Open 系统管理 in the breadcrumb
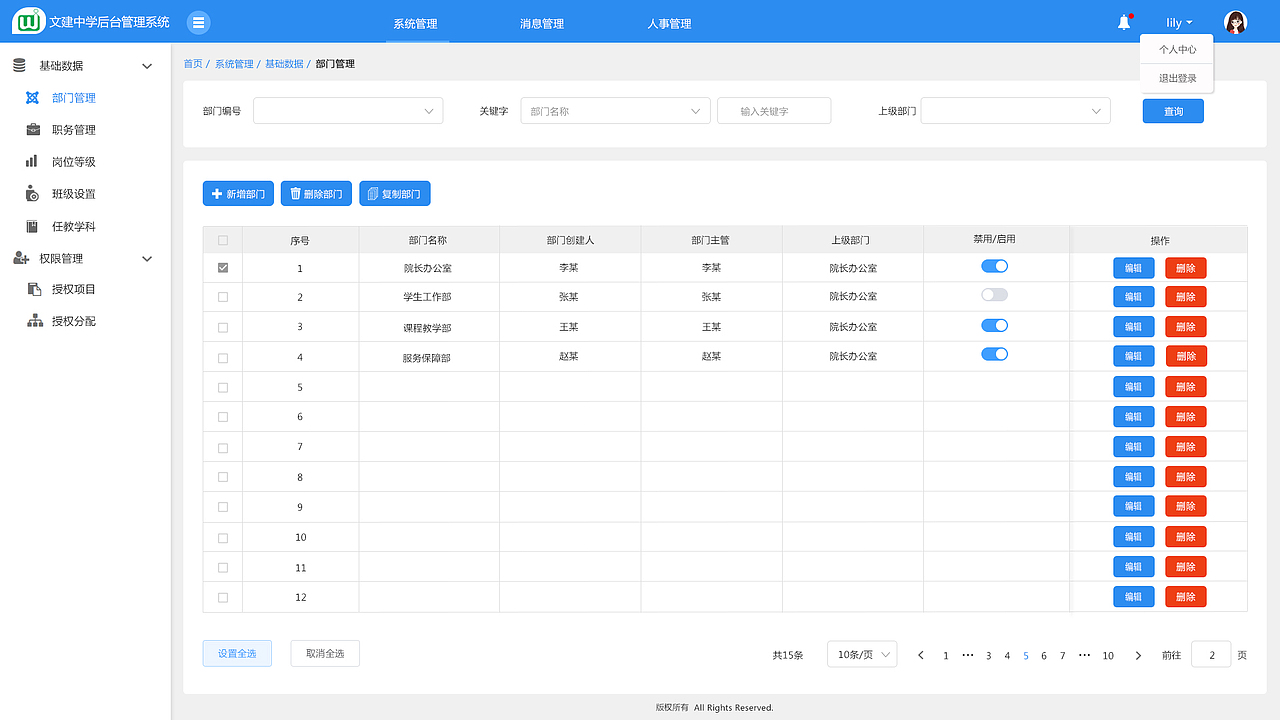This screenshot has width=1280, height=720. coord(233,63)
